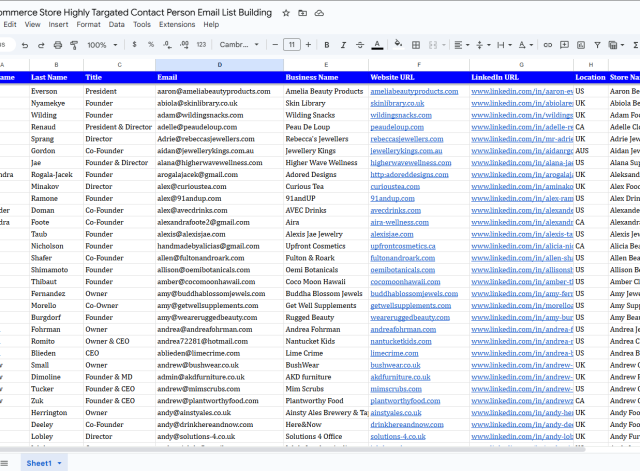
Task: Select cell aaron@ameliabeautyproducts.com
Action: 220,91
